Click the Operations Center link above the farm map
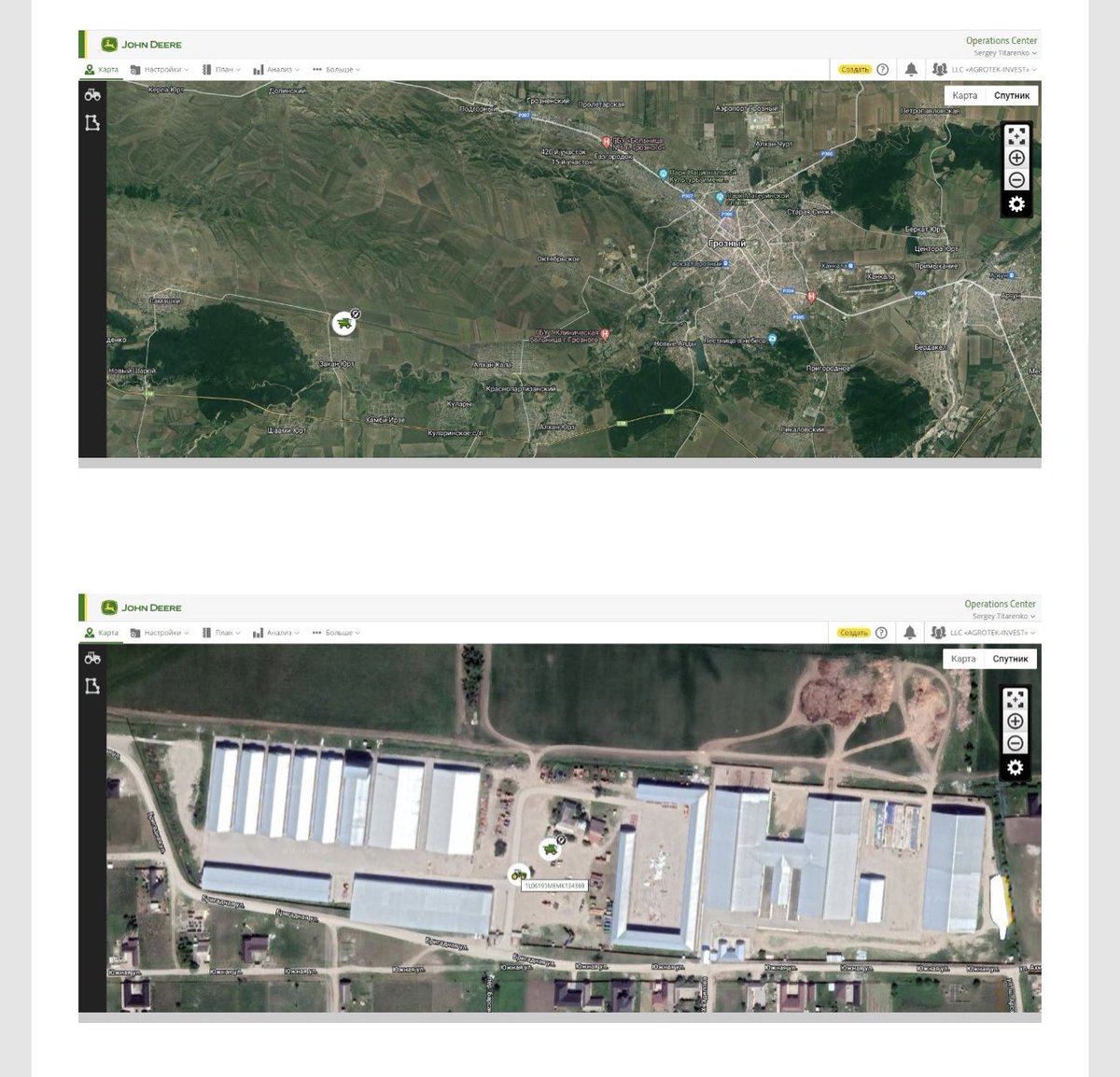 pyautogui.click(x=1000, y=604)
